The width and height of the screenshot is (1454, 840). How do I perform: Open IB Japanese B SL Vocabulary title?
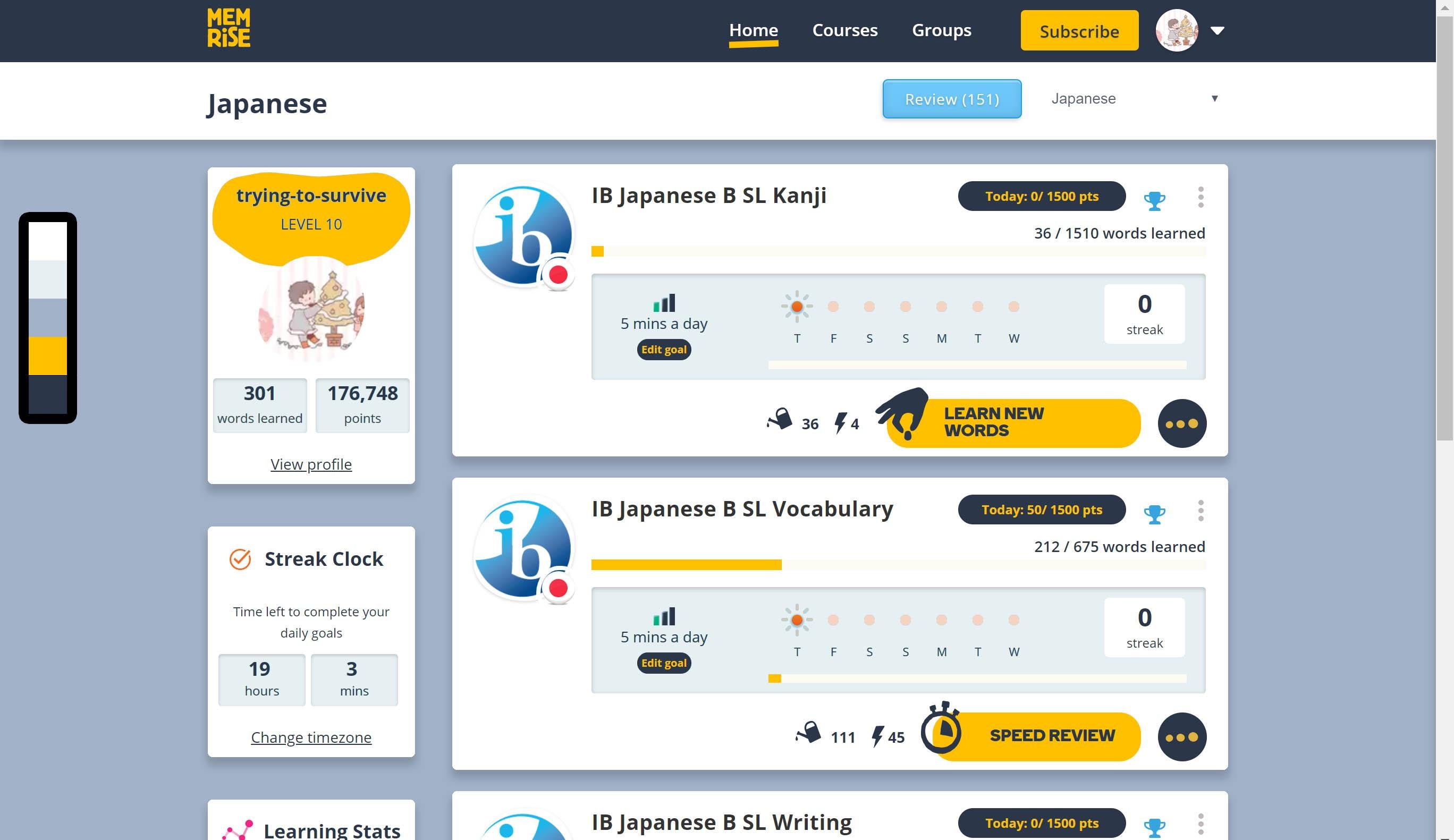pyautogui.click(x=742, y=509)
